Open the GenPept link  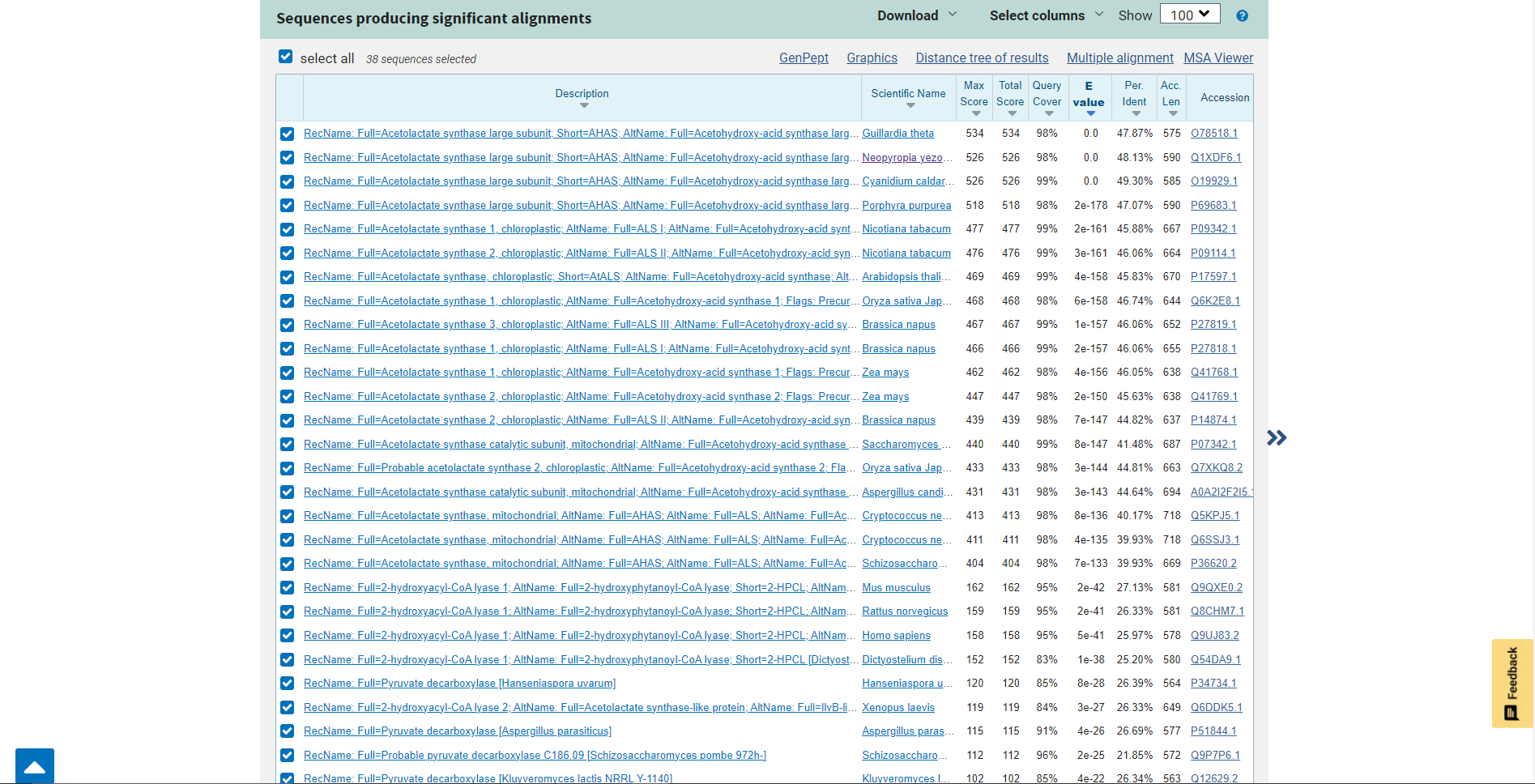(804, 58)
